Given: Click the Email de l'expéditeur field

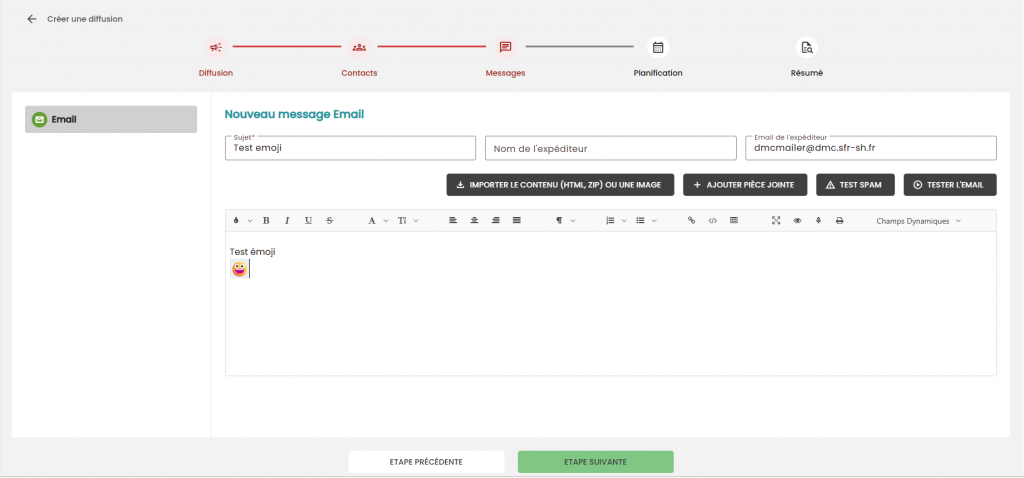Looking at the screenshot, I should pos(871,148).
